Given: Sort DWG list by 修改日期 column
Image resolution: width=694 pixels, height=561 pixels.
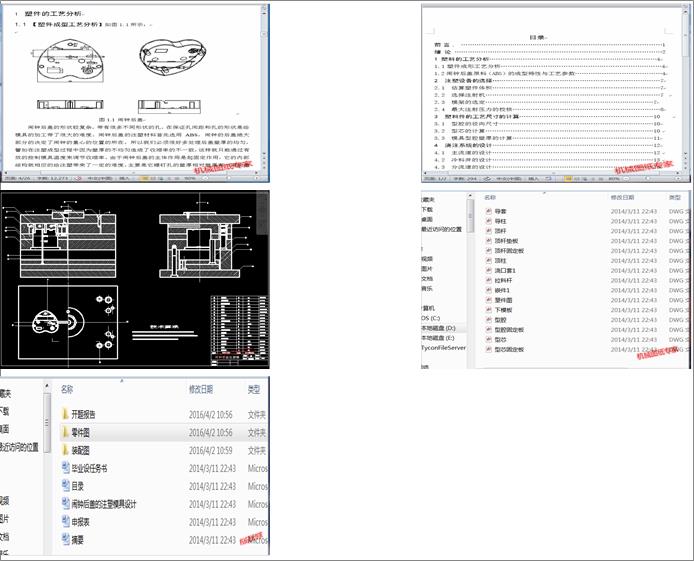Looking at the screenshot, I should [622, 197].
